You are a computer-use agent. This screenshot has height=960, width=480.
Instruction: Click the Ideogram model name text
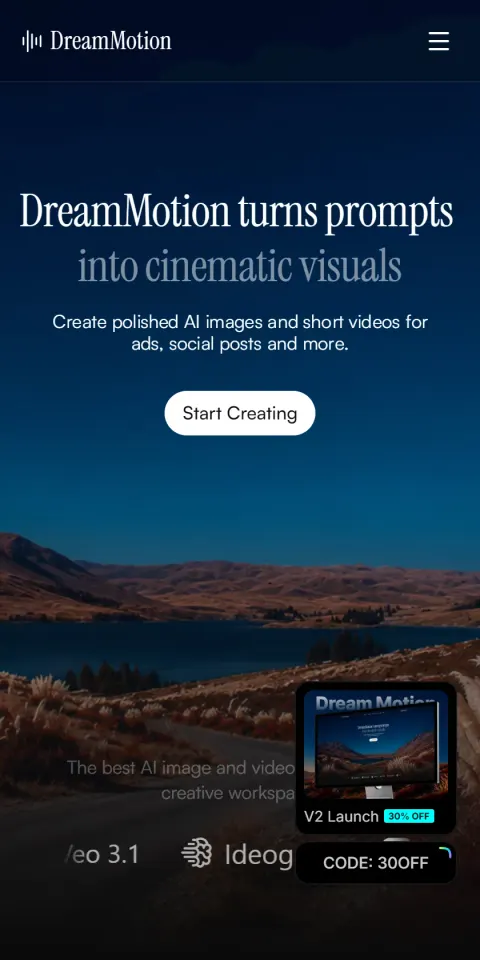tap(260, 854)
